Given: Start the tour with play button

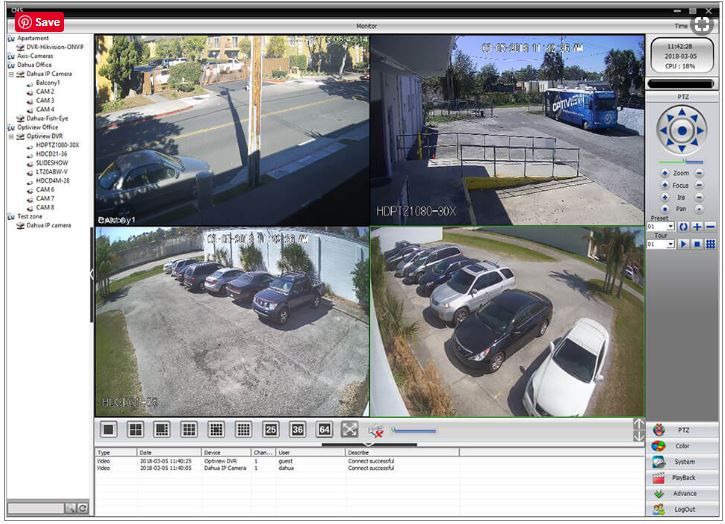Looking at the screenshot, I should click(x=684, y=244).
